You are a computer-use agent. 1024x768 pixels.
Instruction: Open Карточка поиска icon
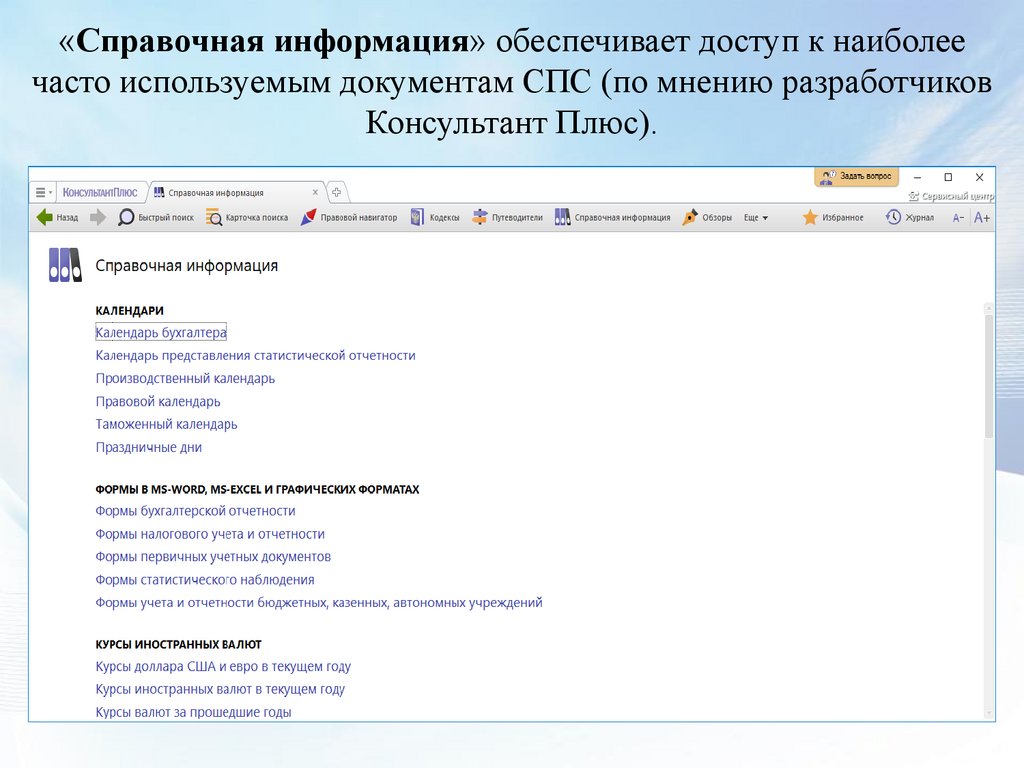pyautogui.click(x=214, y=217)
